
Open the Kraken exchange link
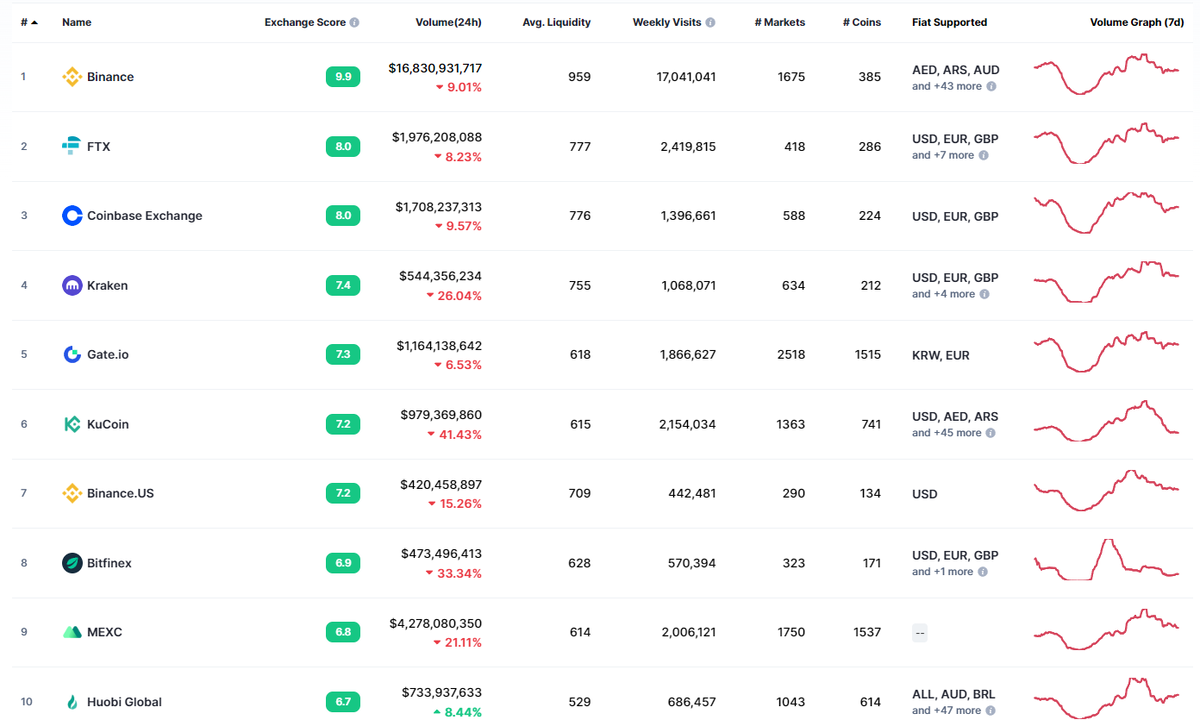pos(107,285)
